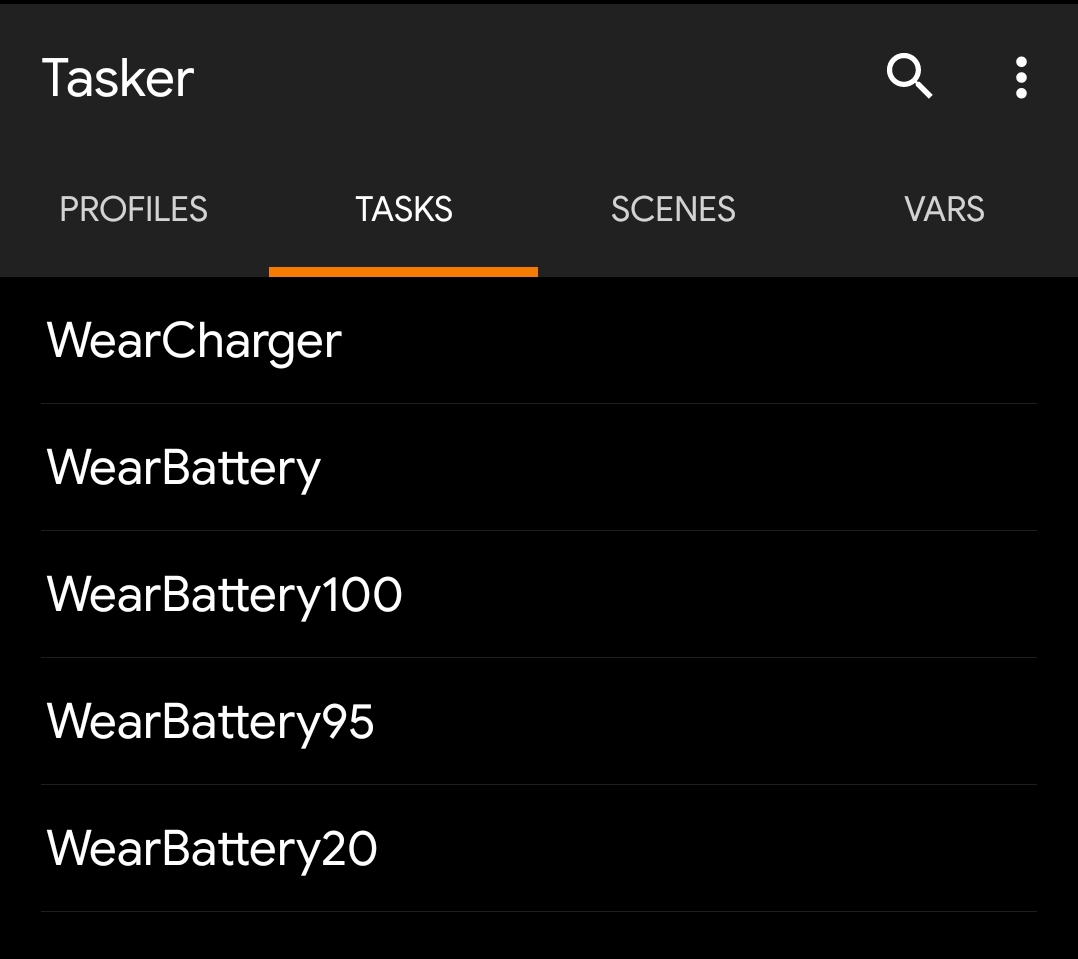
Task: Go to the SCENES tab
Action: [673, 209]
